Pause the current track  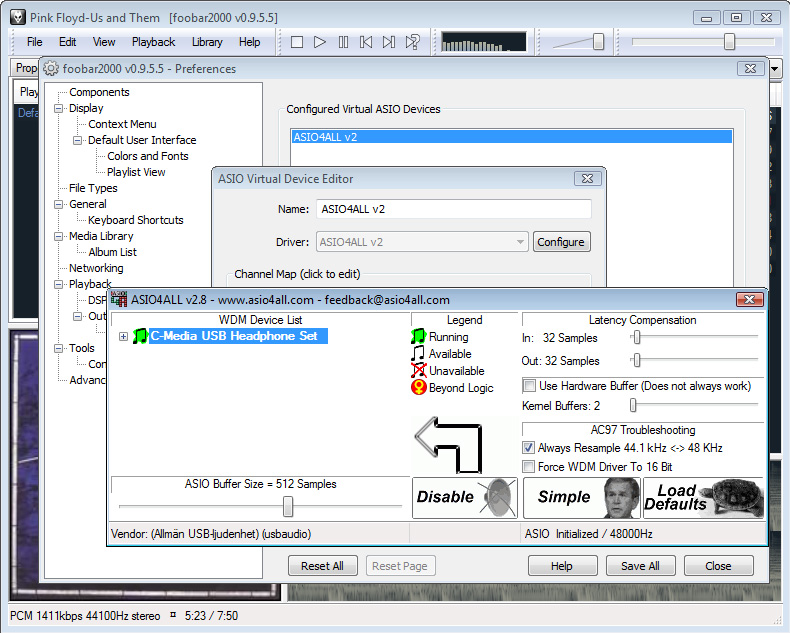tap(343, 42)
